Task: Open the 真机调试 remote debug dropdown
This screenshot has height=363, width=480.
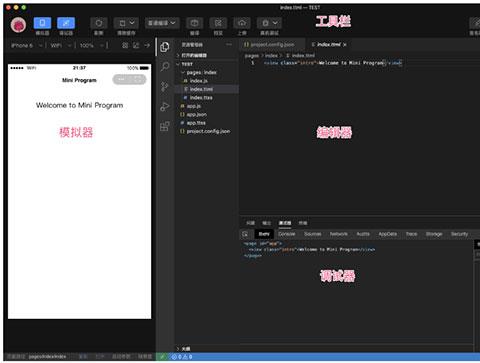Action: tap(269, 23)
